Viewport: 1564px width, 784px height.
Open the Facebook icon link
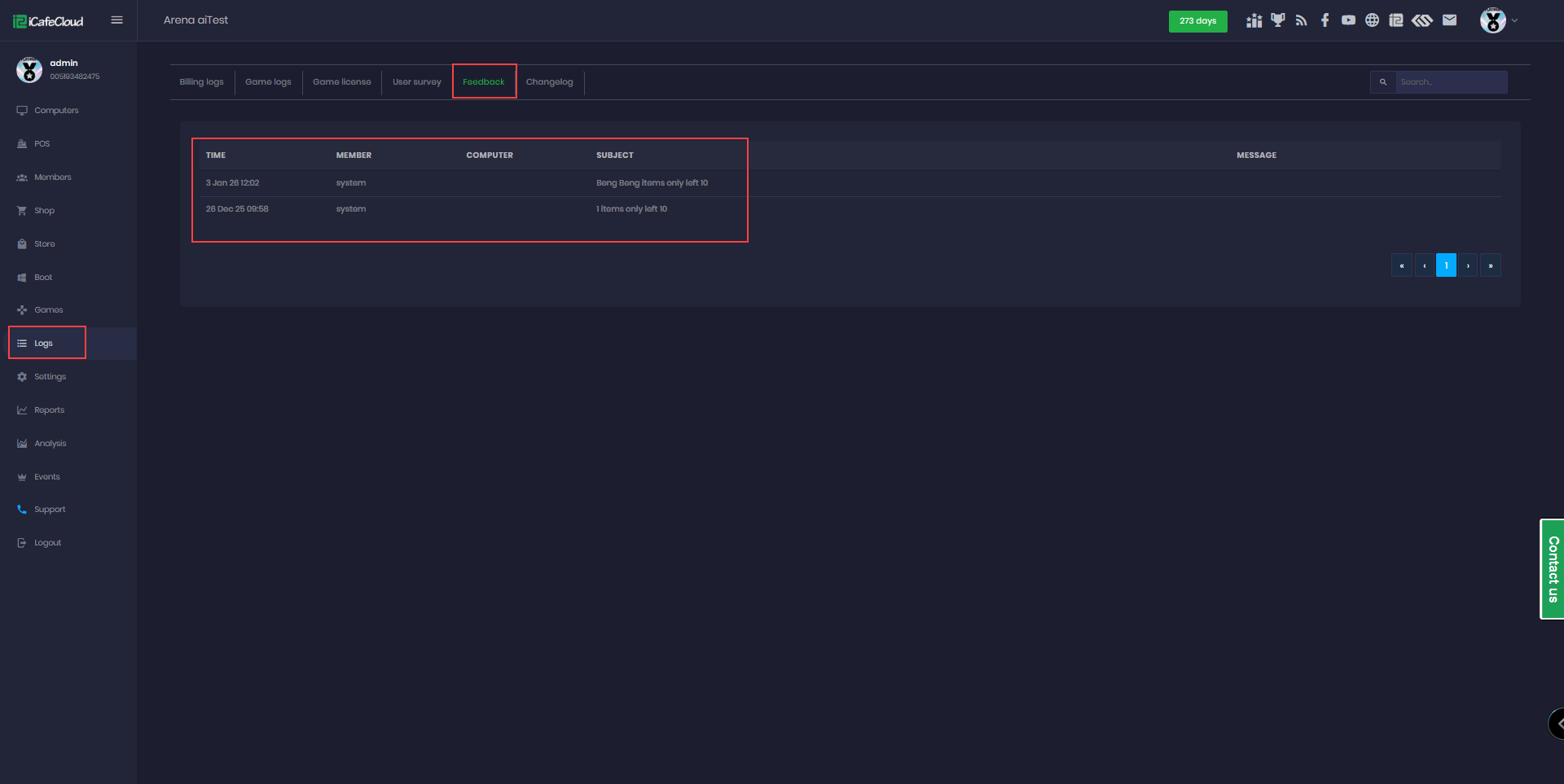(1325, 20)
